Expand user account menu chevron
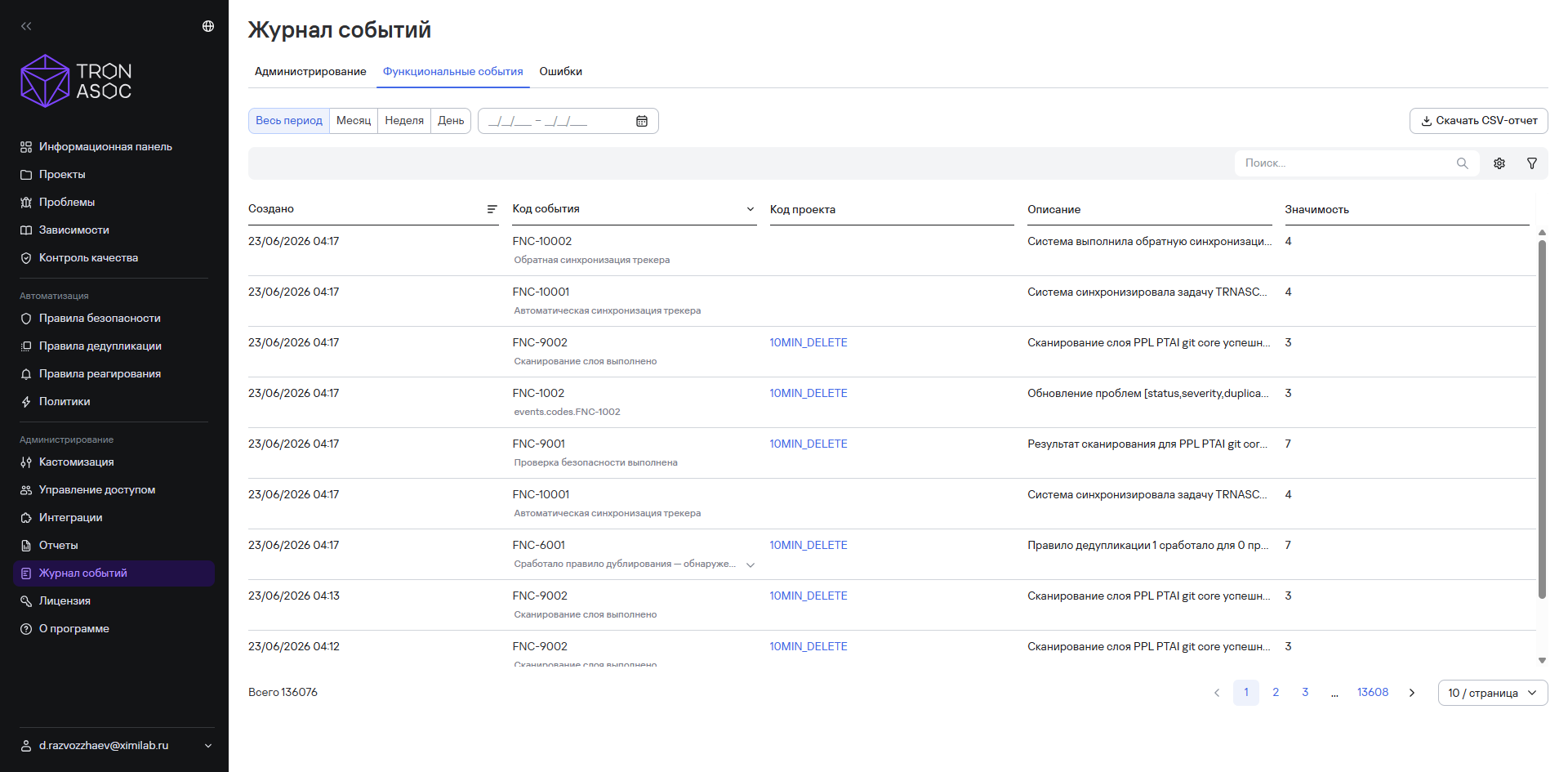This screenshot has width=1568, height=772. tap(208, 746)
